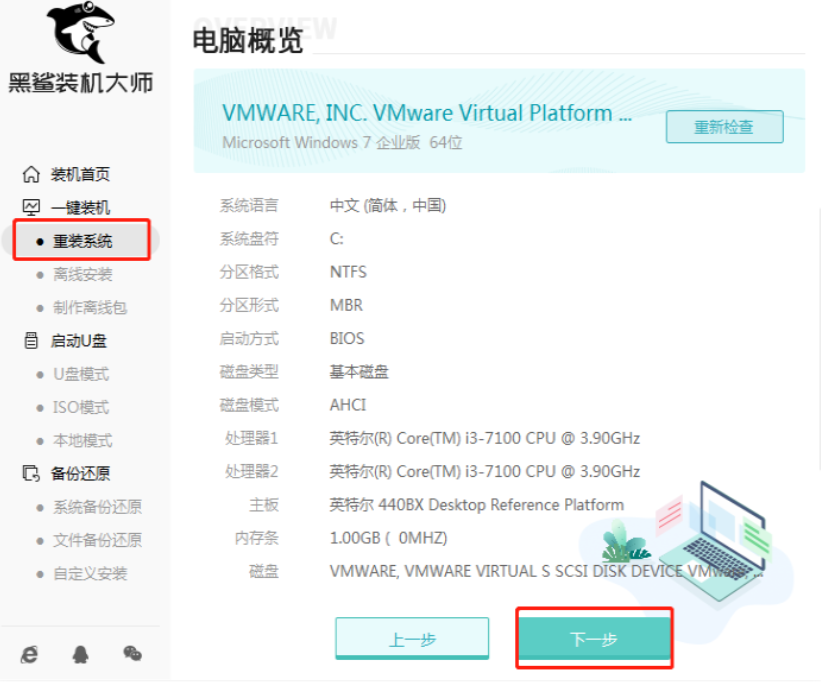830x685 pixels.
Task: Click Microsoft Windows 7 企业版 64位 text
Action: pos(342,142)
